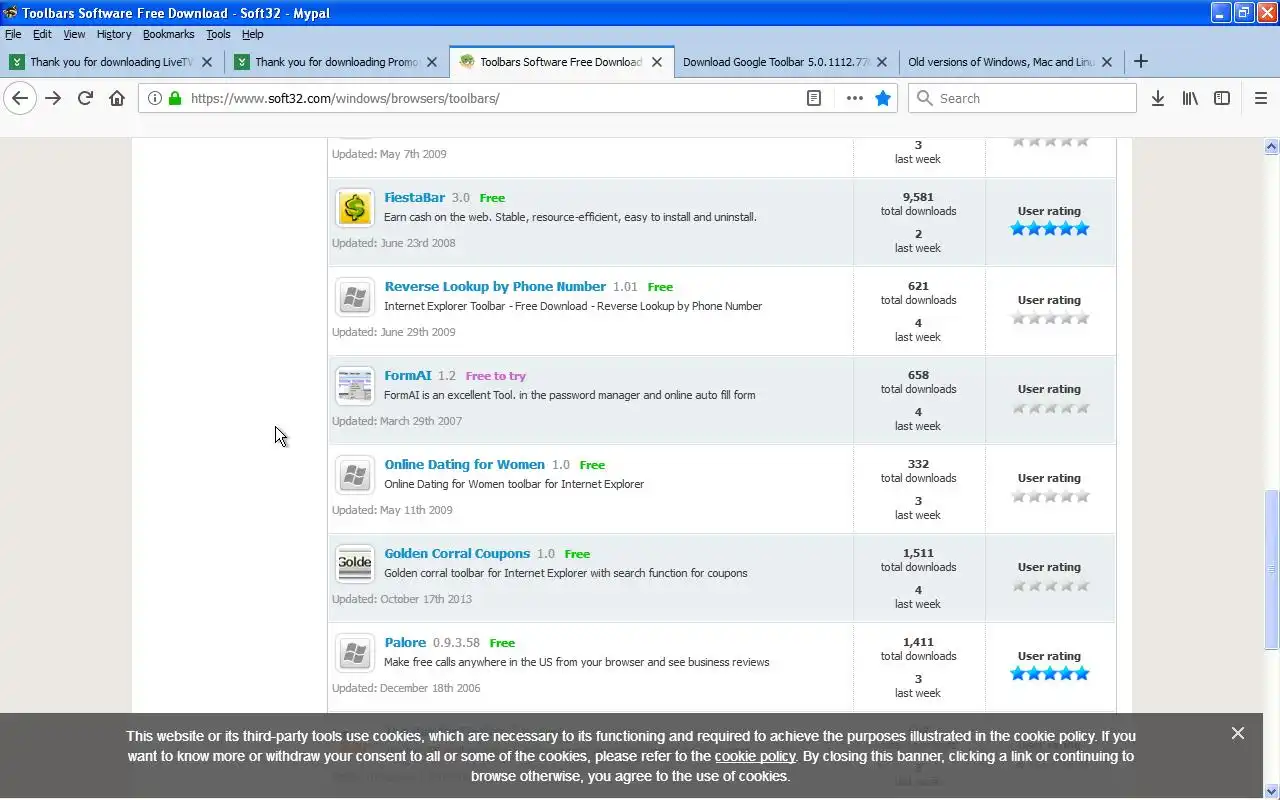Viewport: 1280px width, 800px height.
Task: Click the Palore user rating stars
Action: tap(1049, 673)
